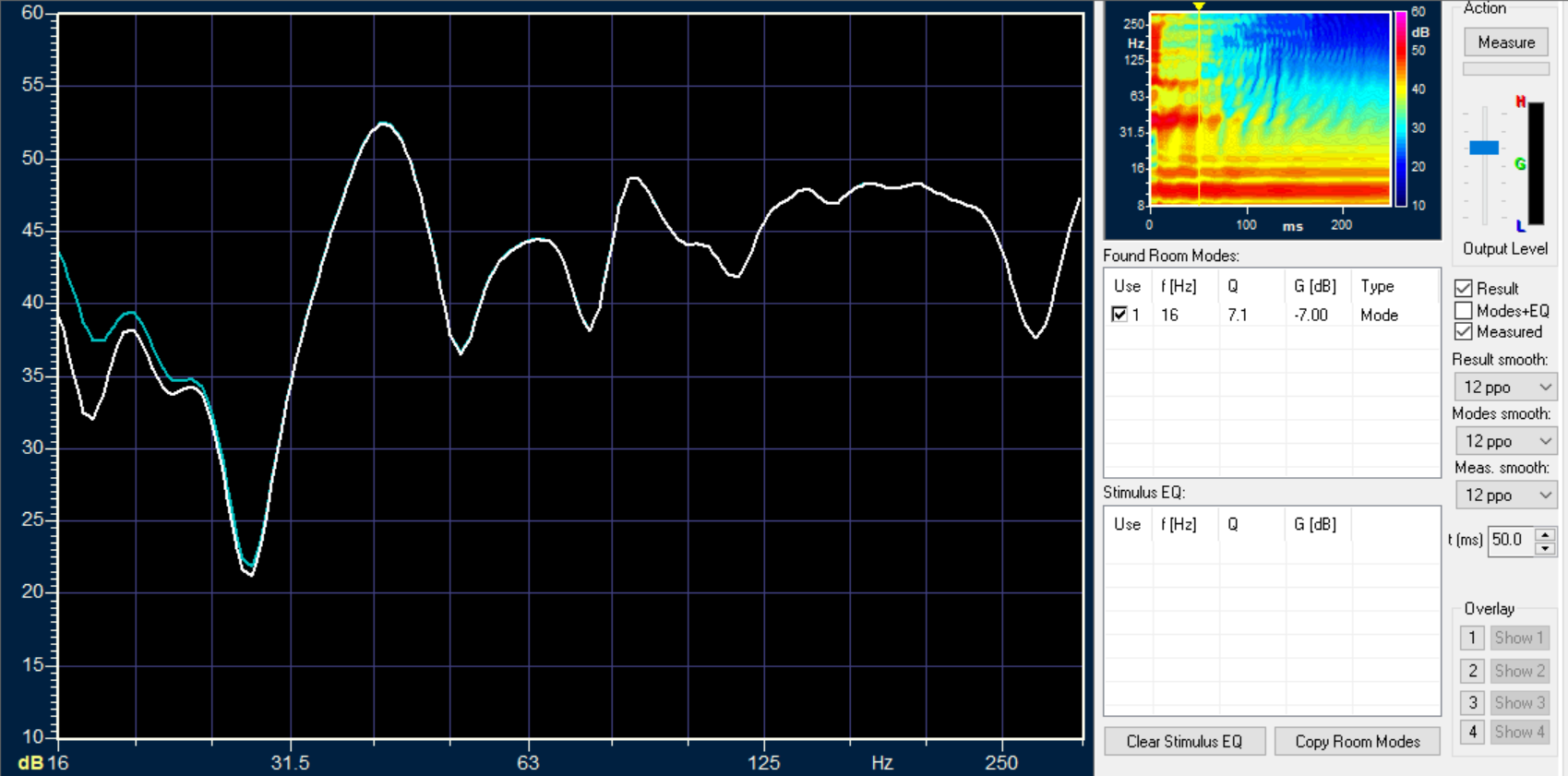Image resolution: width=1568 pixels, height=776 pixels.
Task: Click the 'Found Room Modes:' label
Action: pos(1171,256)
